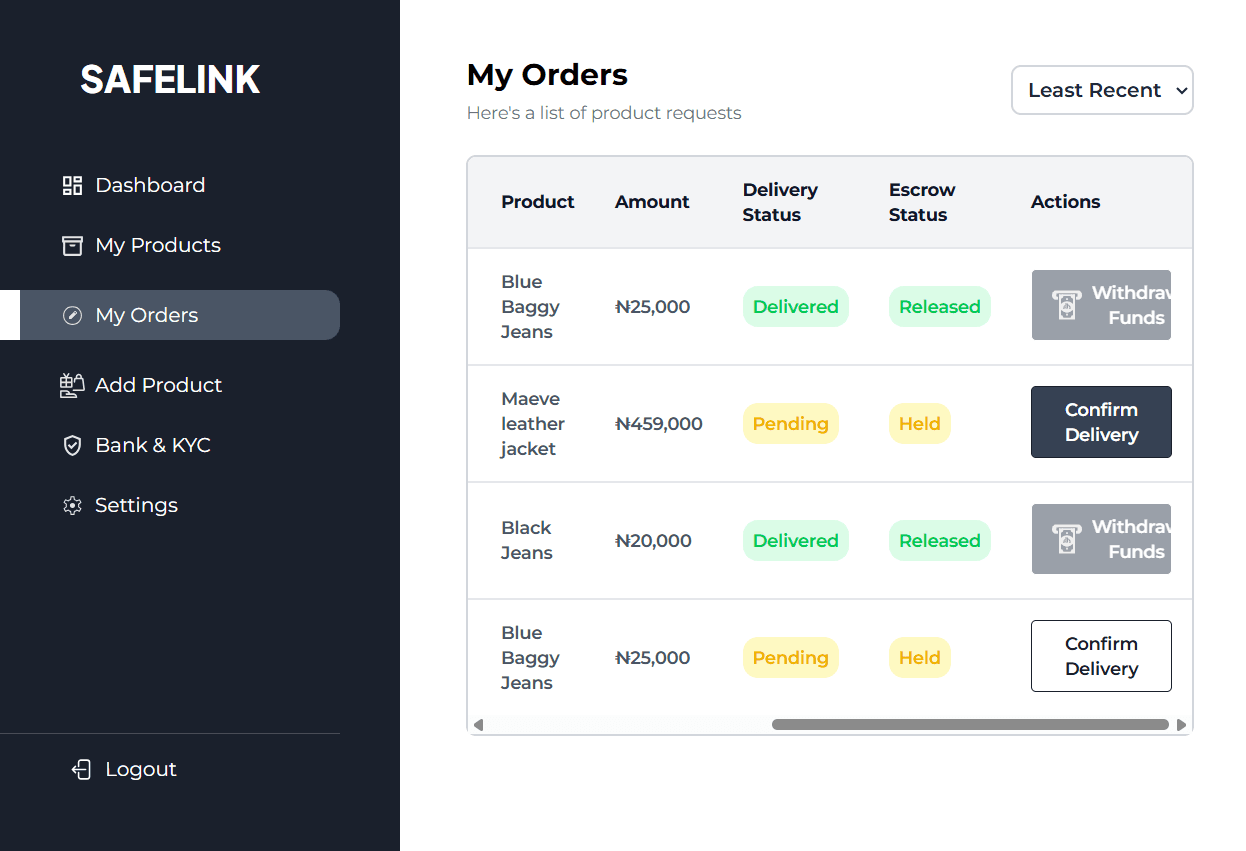
Task: Click the SAFELINK logo
Action: point(170,80)
